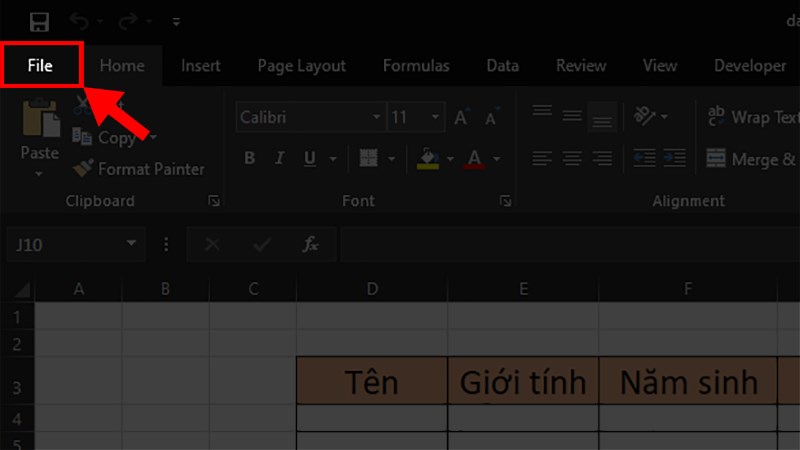Open the Font settings dialog launcher
This screenshot has height=450, width=800.
(505, 201)
